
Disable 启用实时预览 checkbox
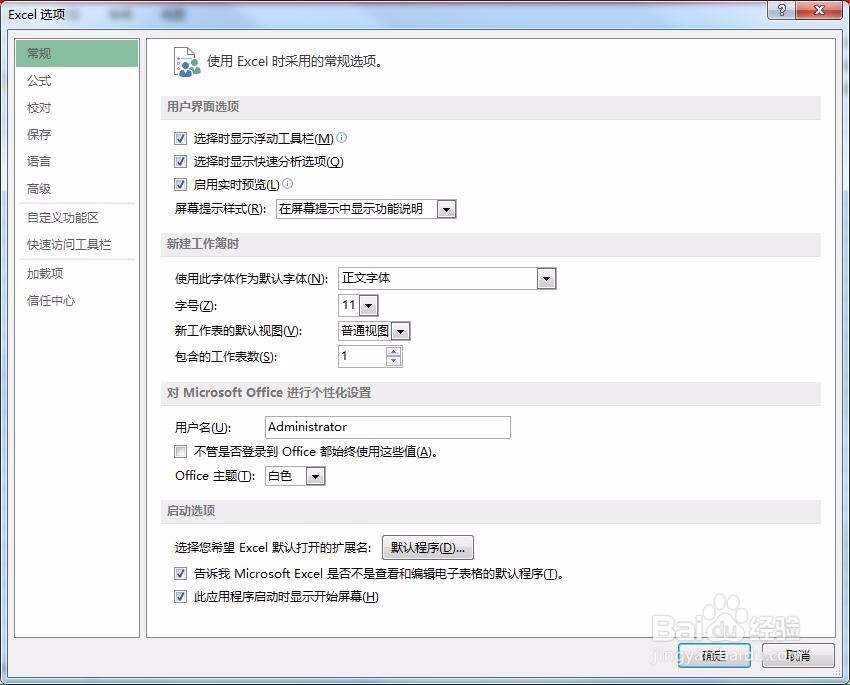click(180, 185)
